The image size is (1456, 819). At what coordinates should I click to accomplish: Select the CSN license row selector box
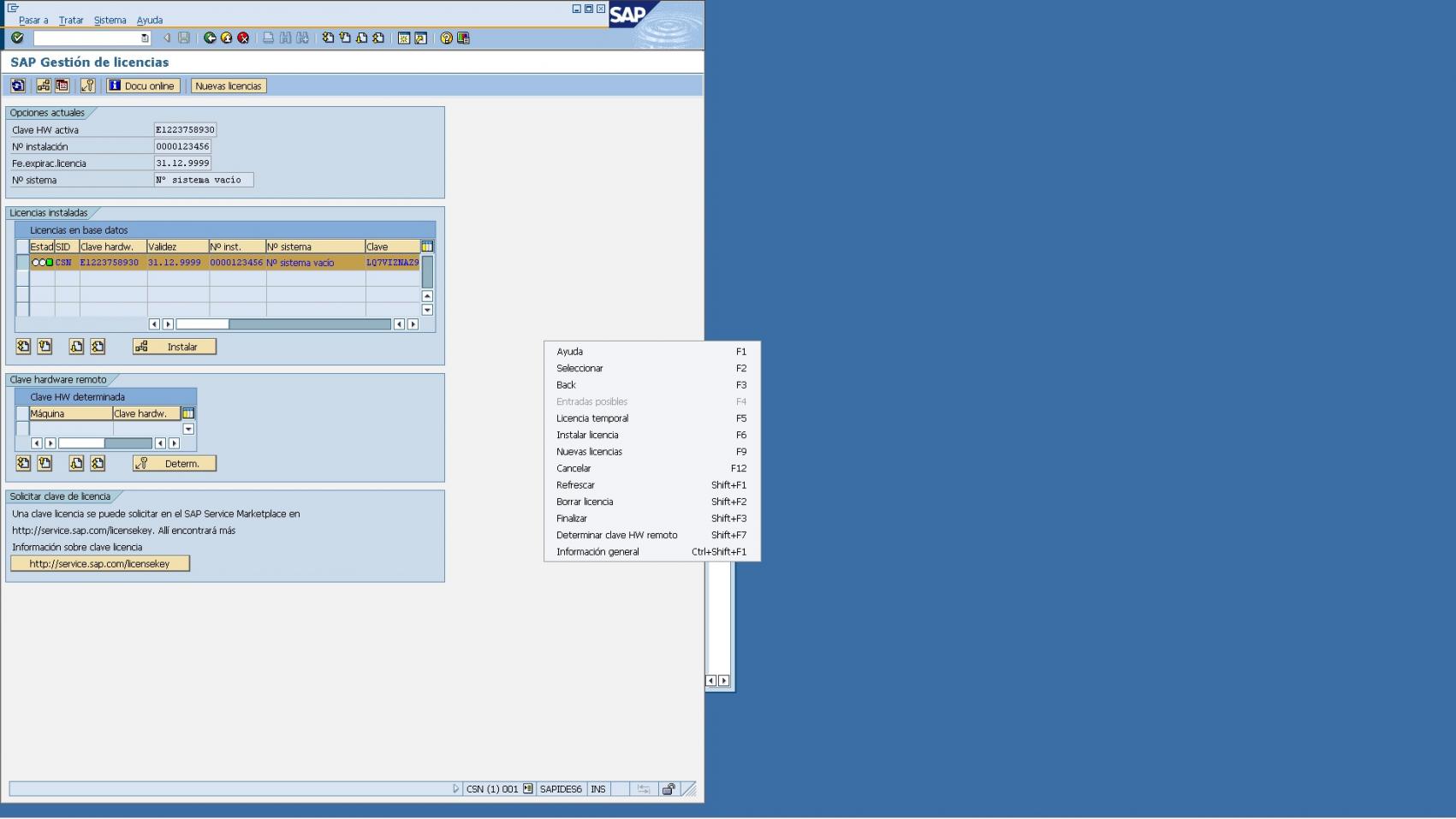(22, 263)
